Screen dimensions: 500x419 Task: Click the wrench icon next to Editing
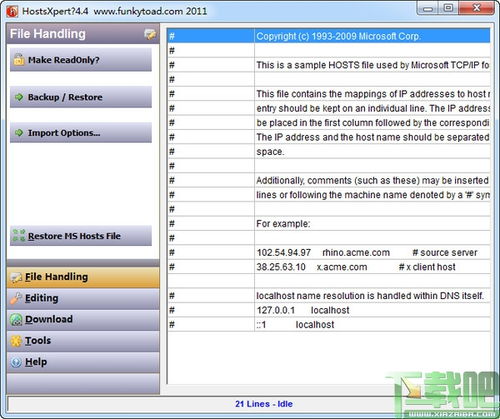[16, 298]
